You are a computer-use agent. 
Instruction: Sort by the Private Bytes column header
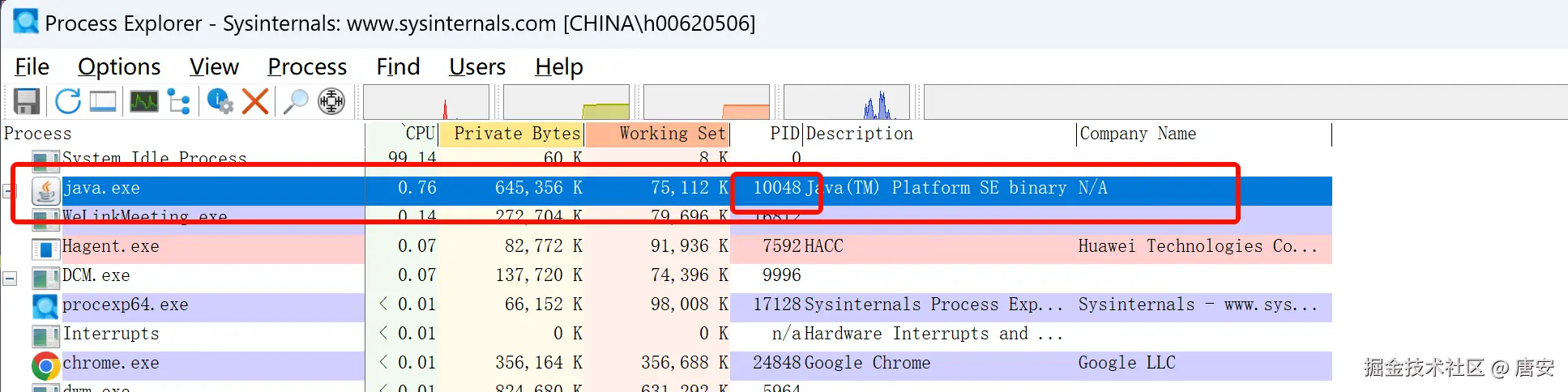pos(511,134)
